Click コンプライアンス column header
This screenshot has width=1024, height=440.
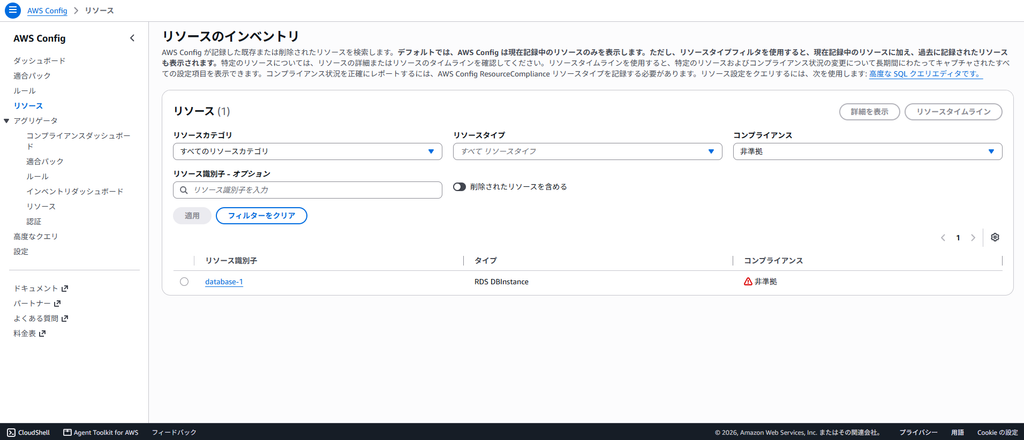(x=773, y=260)
